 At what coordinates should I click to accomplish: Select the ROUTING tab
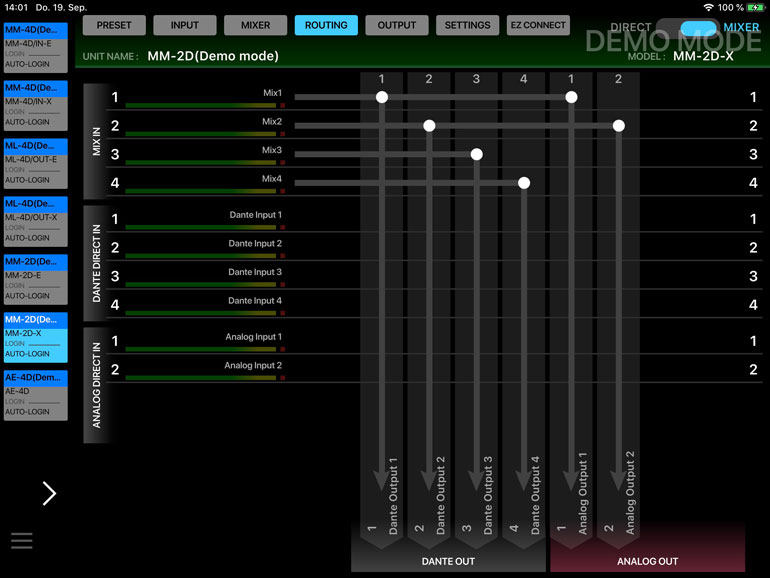click(326, 25)
